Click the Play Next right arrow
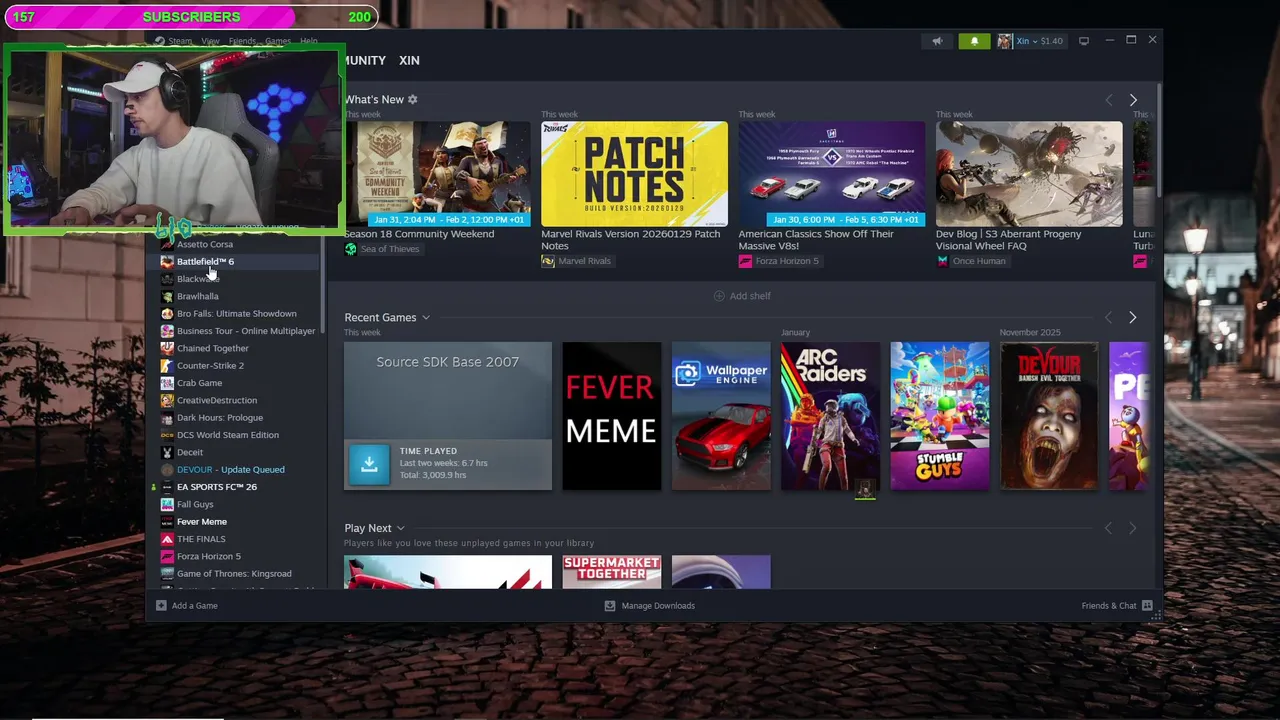Image resolution: width=1280 pixels, height=720 pixels. click(x=1132, y=528)
